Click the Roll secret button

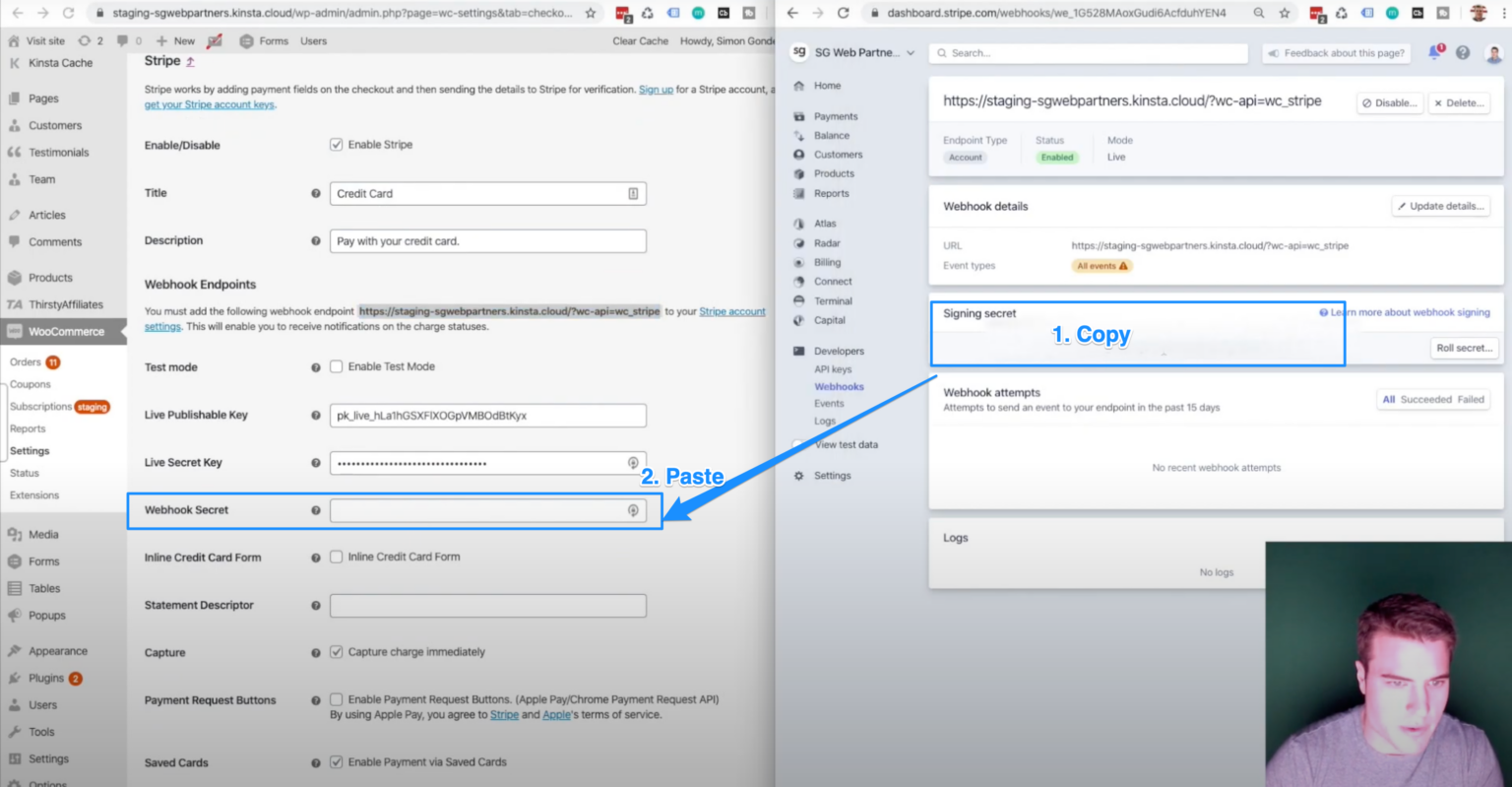click(x=1465, y=348)
